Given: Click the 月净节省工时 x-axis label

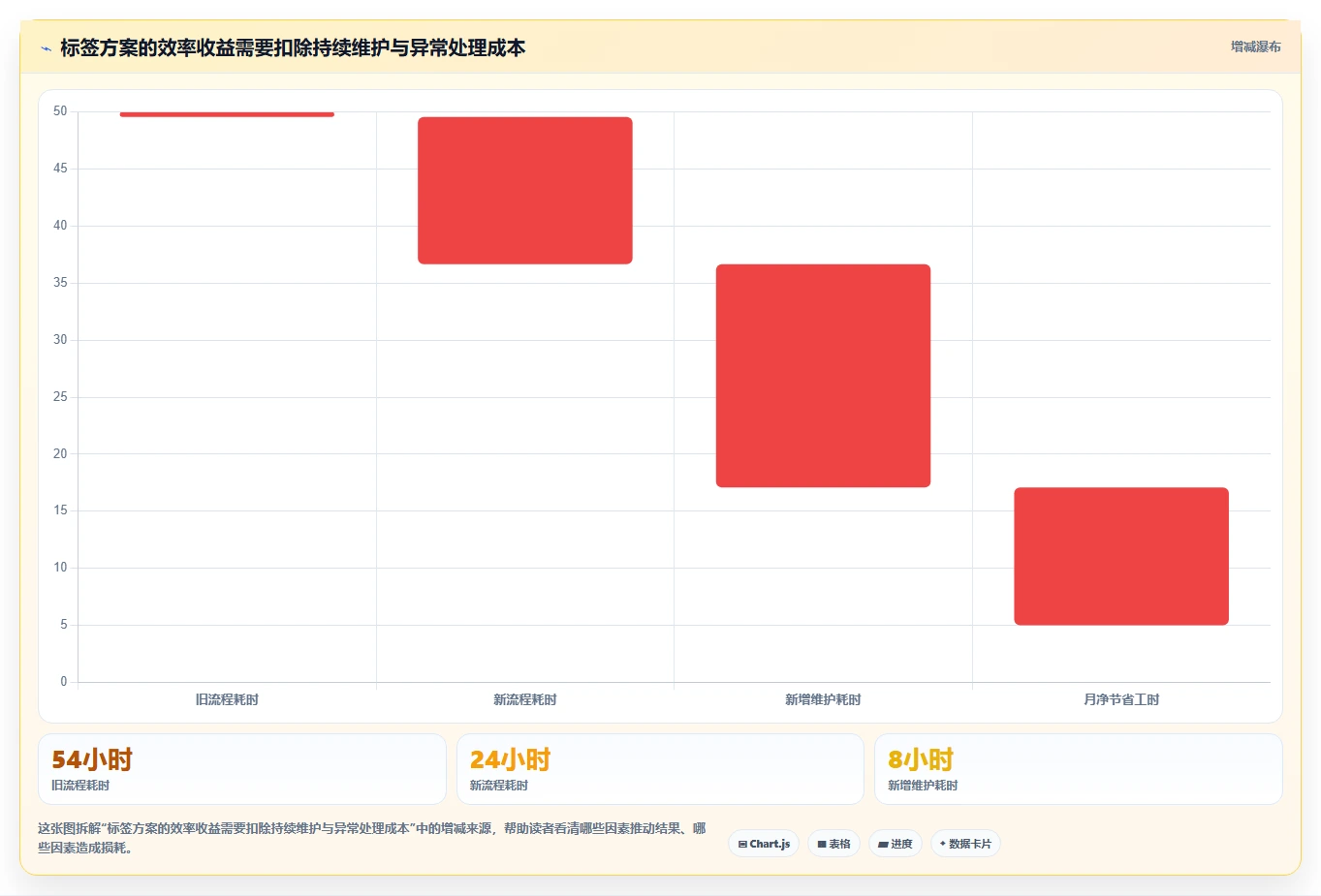Looking at the screenshot, I should pyautogui.click(x=1121, y=699).
